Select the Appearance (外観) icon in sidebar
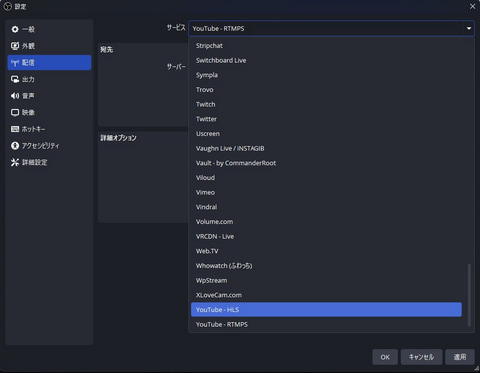This screenshot has height=373, width=480. click(15, 46)
